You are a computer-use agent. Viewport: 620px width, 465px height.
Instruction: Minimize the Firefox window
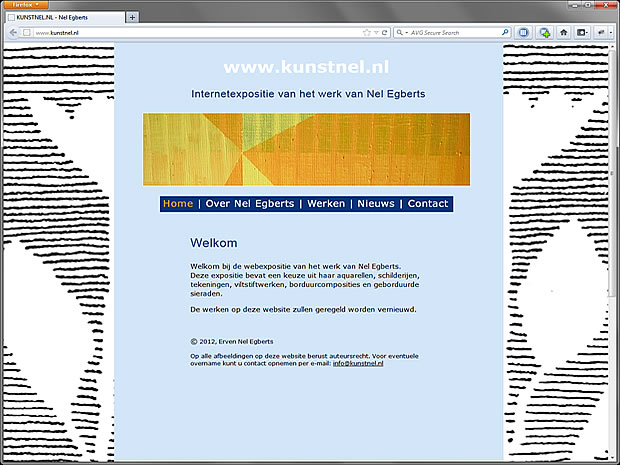[575, 5]
